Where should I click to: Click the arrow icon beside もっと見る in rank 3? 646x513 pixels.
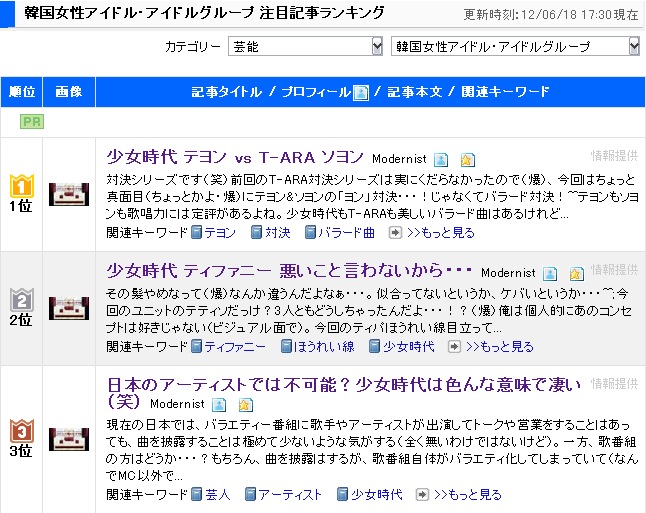(x=422, y=494)
